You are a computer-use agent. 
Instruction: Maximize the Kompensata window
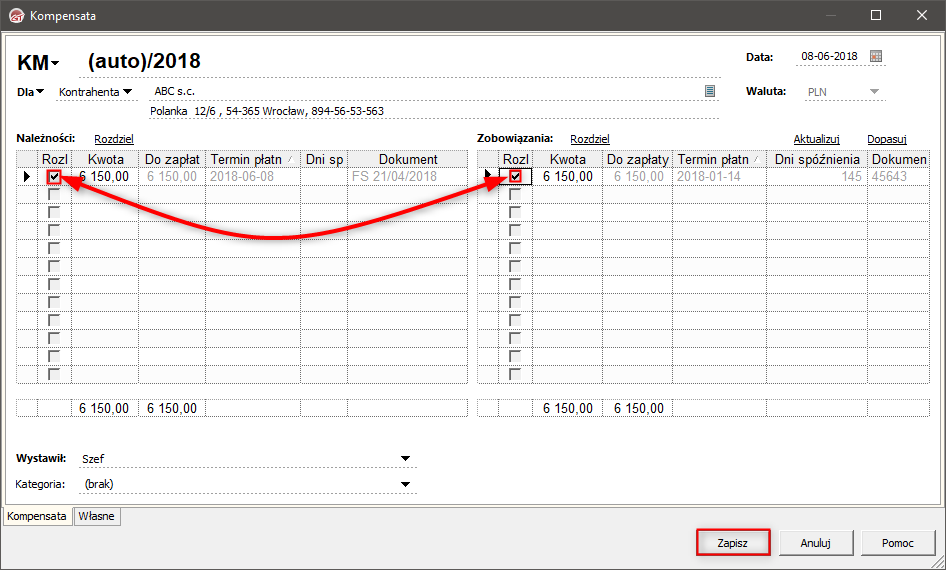[876, 15]
